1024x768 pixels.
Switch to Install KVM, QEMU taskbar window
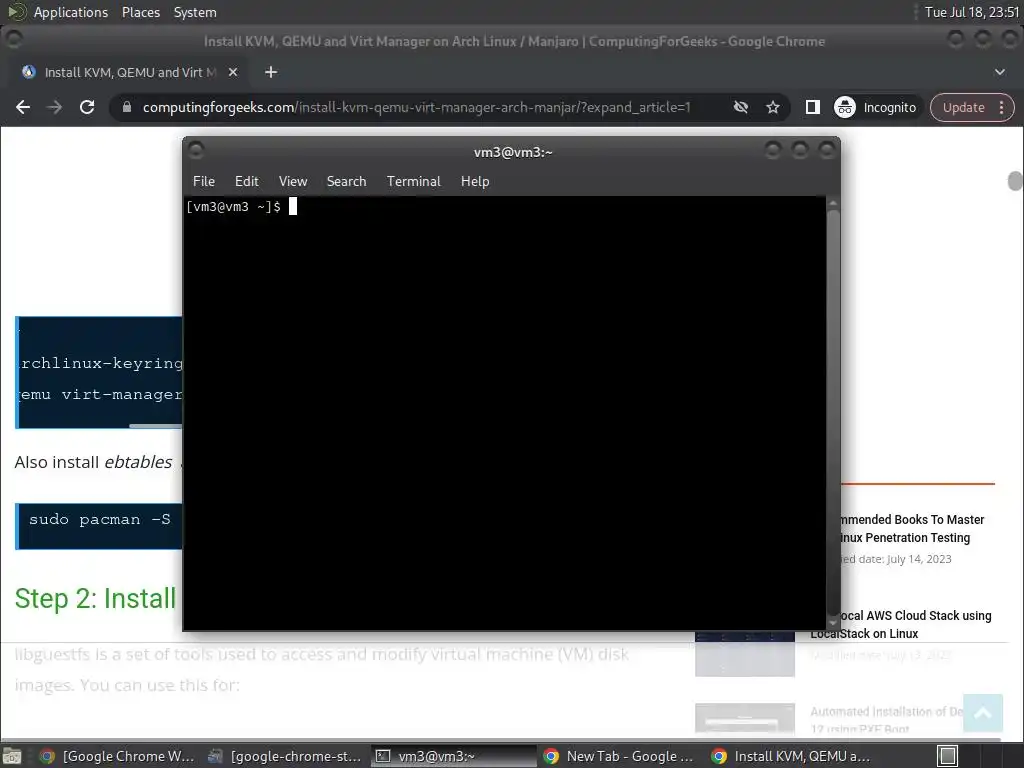click(x=790, y=756)
